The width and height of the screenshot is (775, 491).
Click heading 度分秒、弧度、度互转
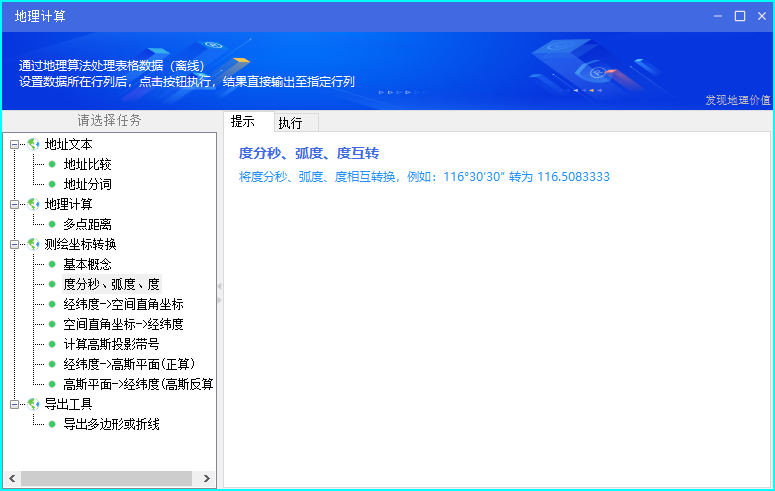309,153
